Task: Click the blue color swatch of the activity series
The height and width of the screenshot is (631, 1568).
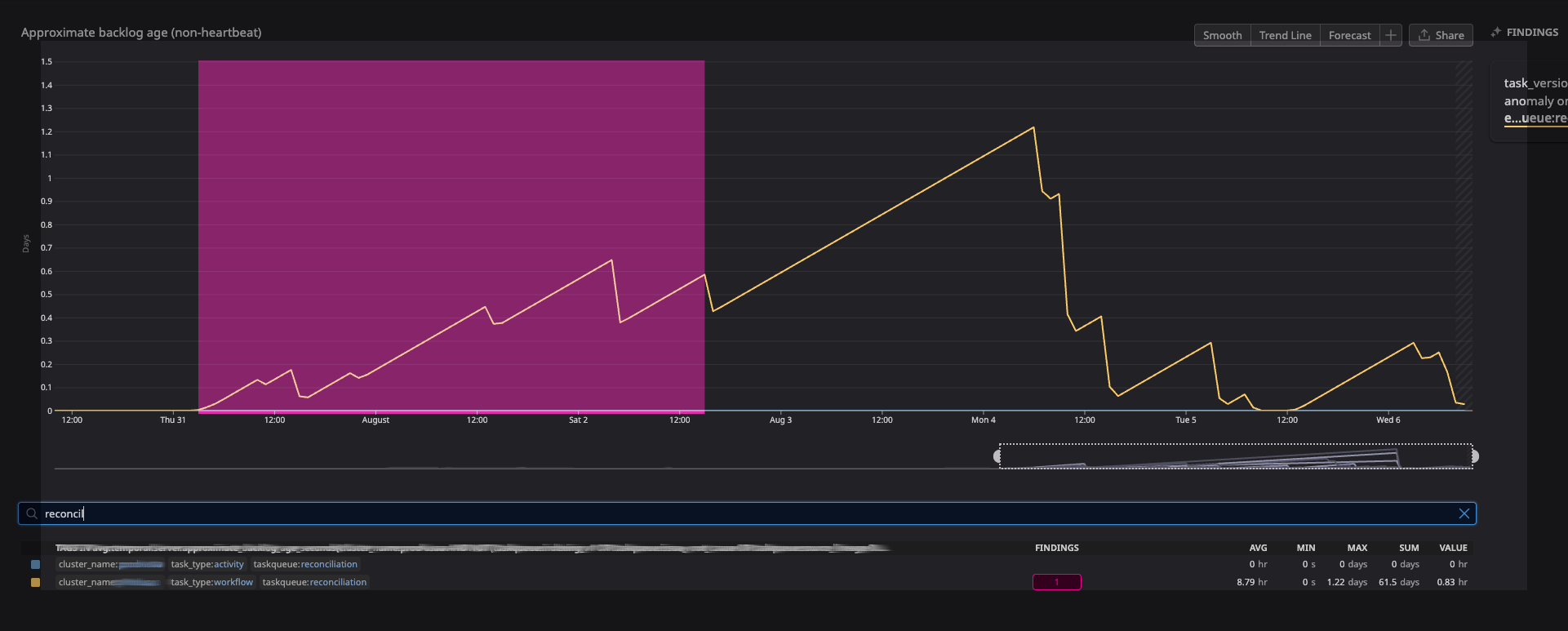Action: tap(35, 564)
